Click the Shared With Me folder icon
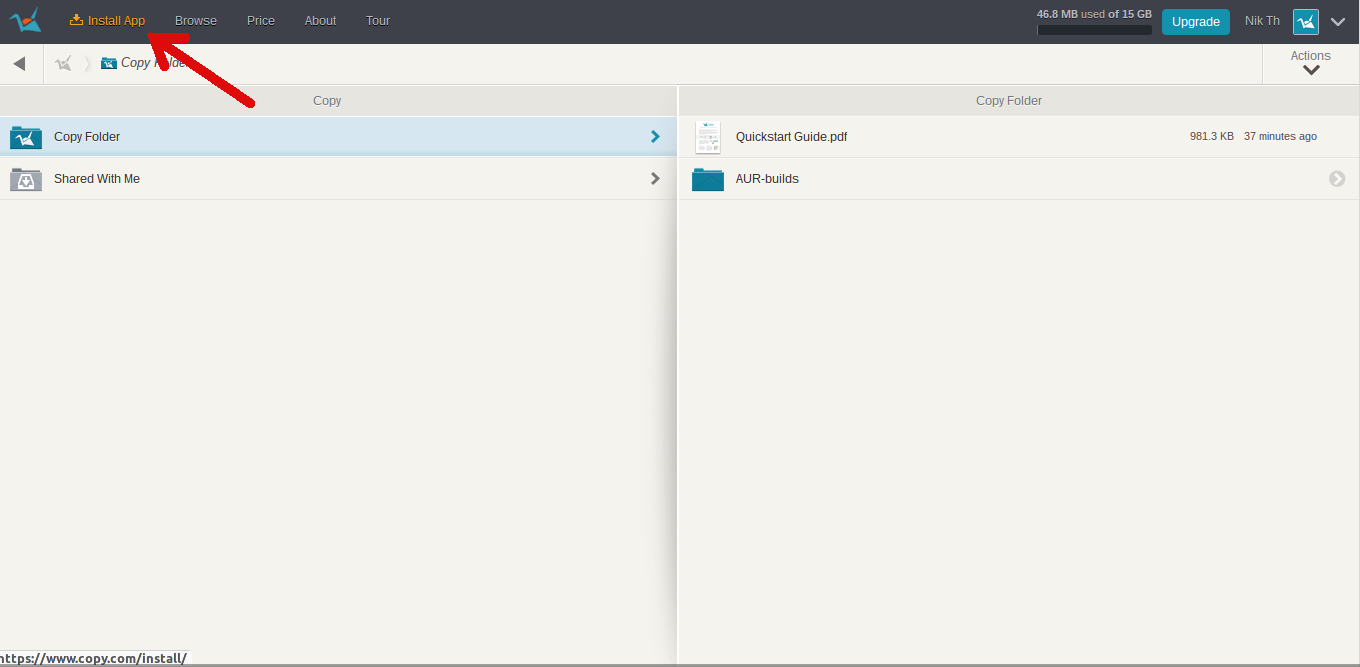The height and width of the screenshot is (667, 1360). (x=26, y=179)
